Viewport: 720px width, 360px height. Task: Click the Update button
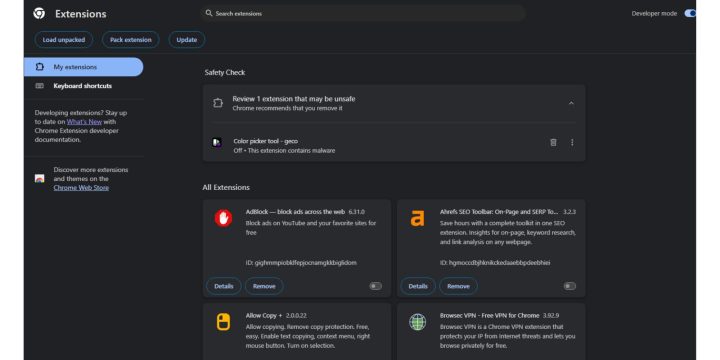pyautogui.click(x=187, y=40)
